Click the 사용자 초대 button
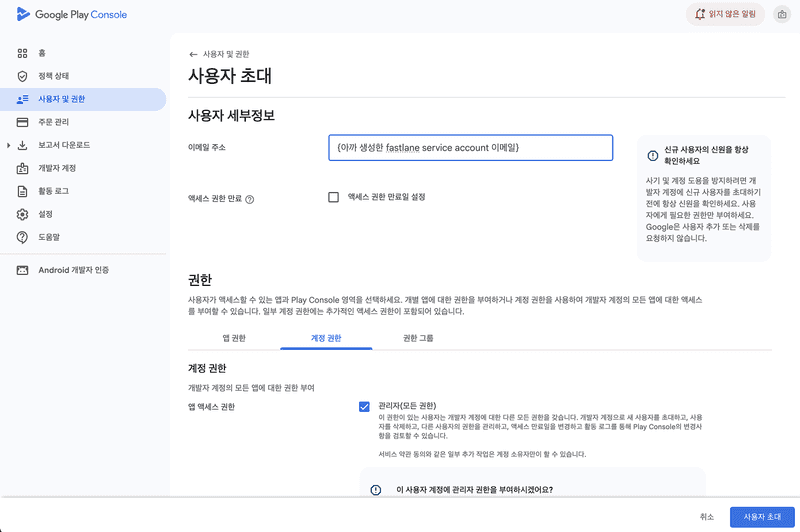 (761, 516)
